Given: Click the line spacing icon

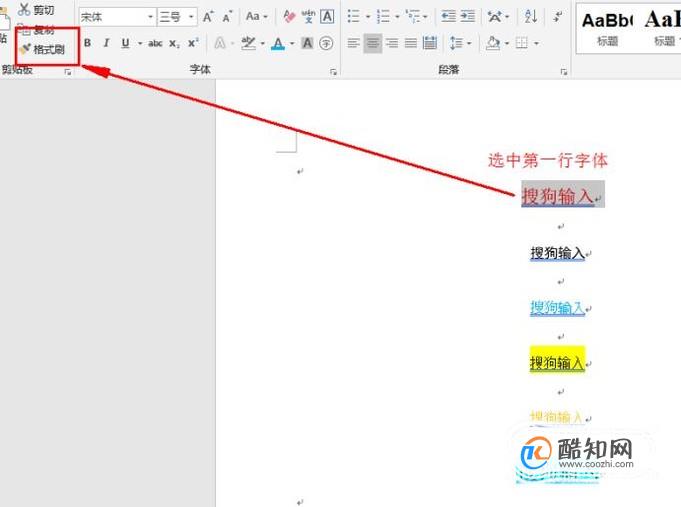Looking at the screenshot, I should tap(456, 43).
